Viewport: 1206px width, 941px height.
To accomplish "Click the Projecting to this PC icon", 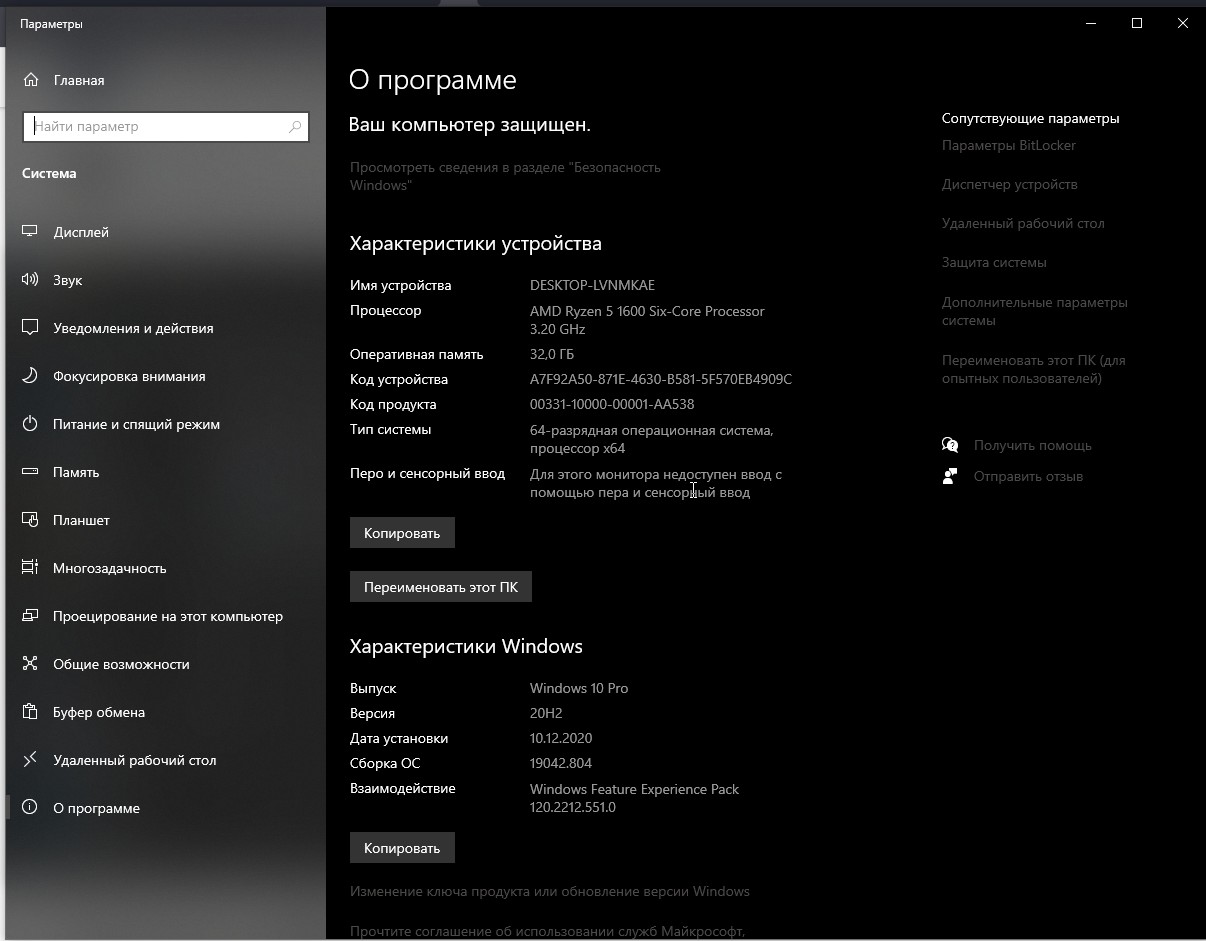I will (x=30, y=616).
